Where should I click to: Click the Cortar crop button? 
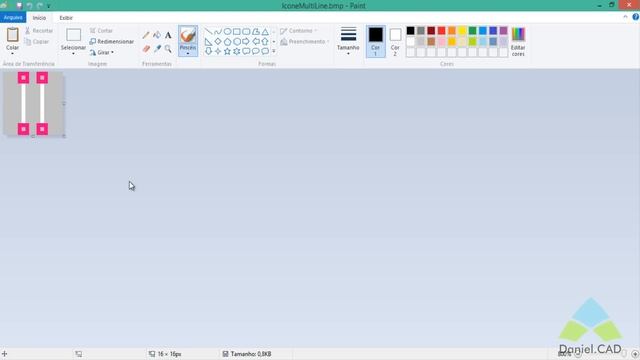101,31
